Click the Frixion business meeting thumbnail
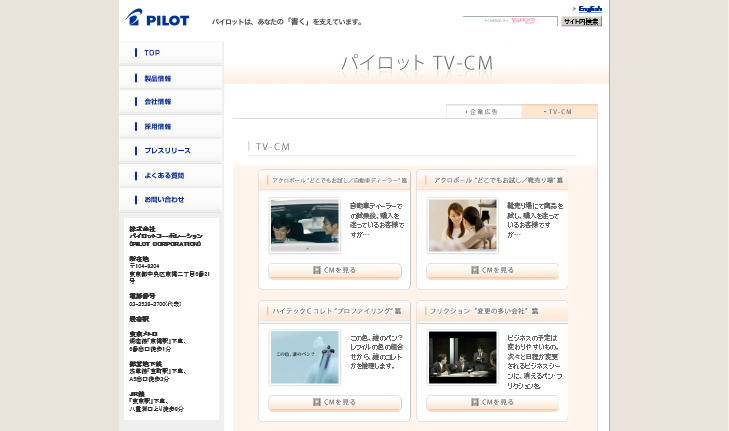The width and height of the screenshot is (729, 431). 463,358
